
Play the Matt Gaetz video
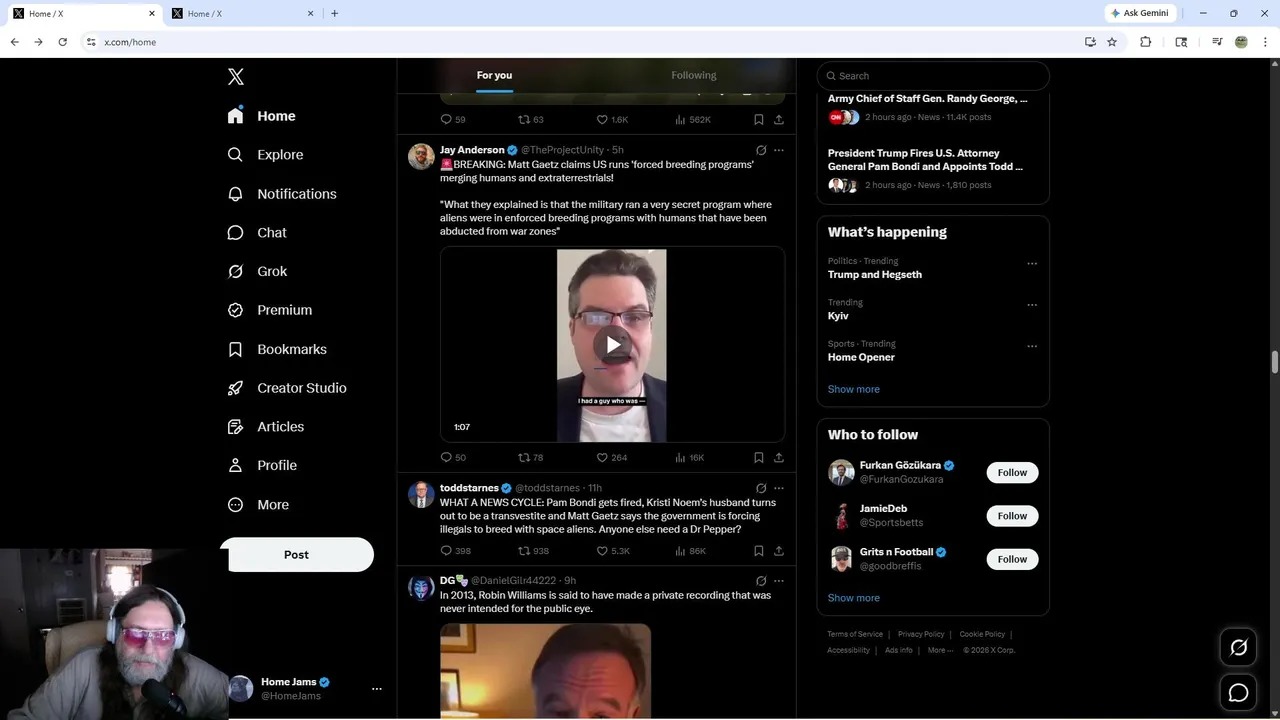coord(612,345)
